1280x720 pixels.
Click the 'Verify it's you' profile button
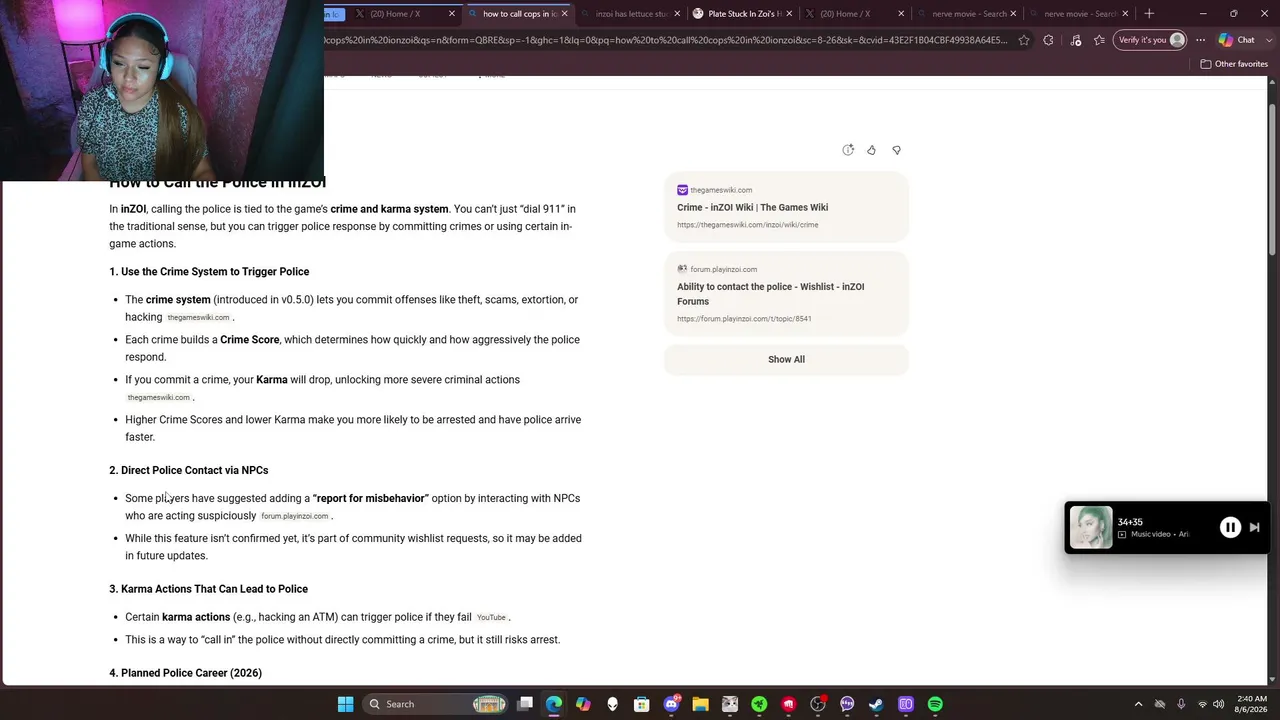point(1151,40)
